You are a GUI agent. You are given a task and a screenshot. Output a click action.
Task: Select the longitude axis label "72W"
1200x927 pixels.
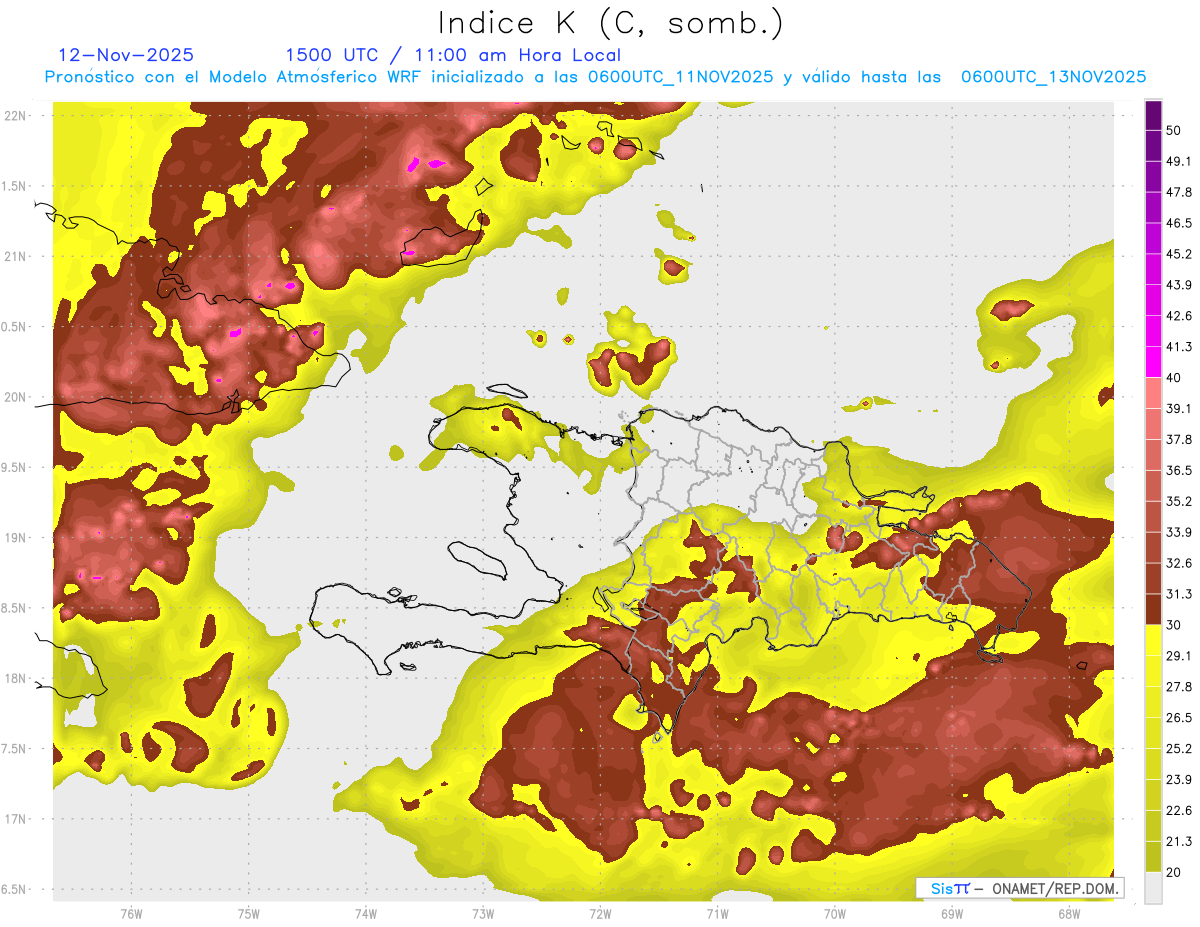point(600,914)
